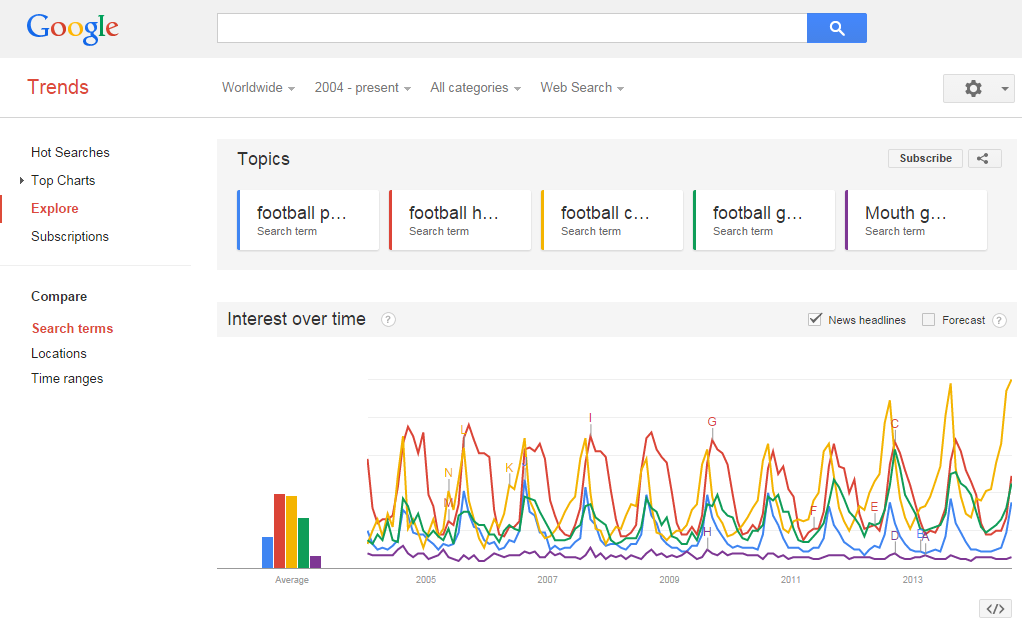Click into the Google search input field

click(512, 28)
